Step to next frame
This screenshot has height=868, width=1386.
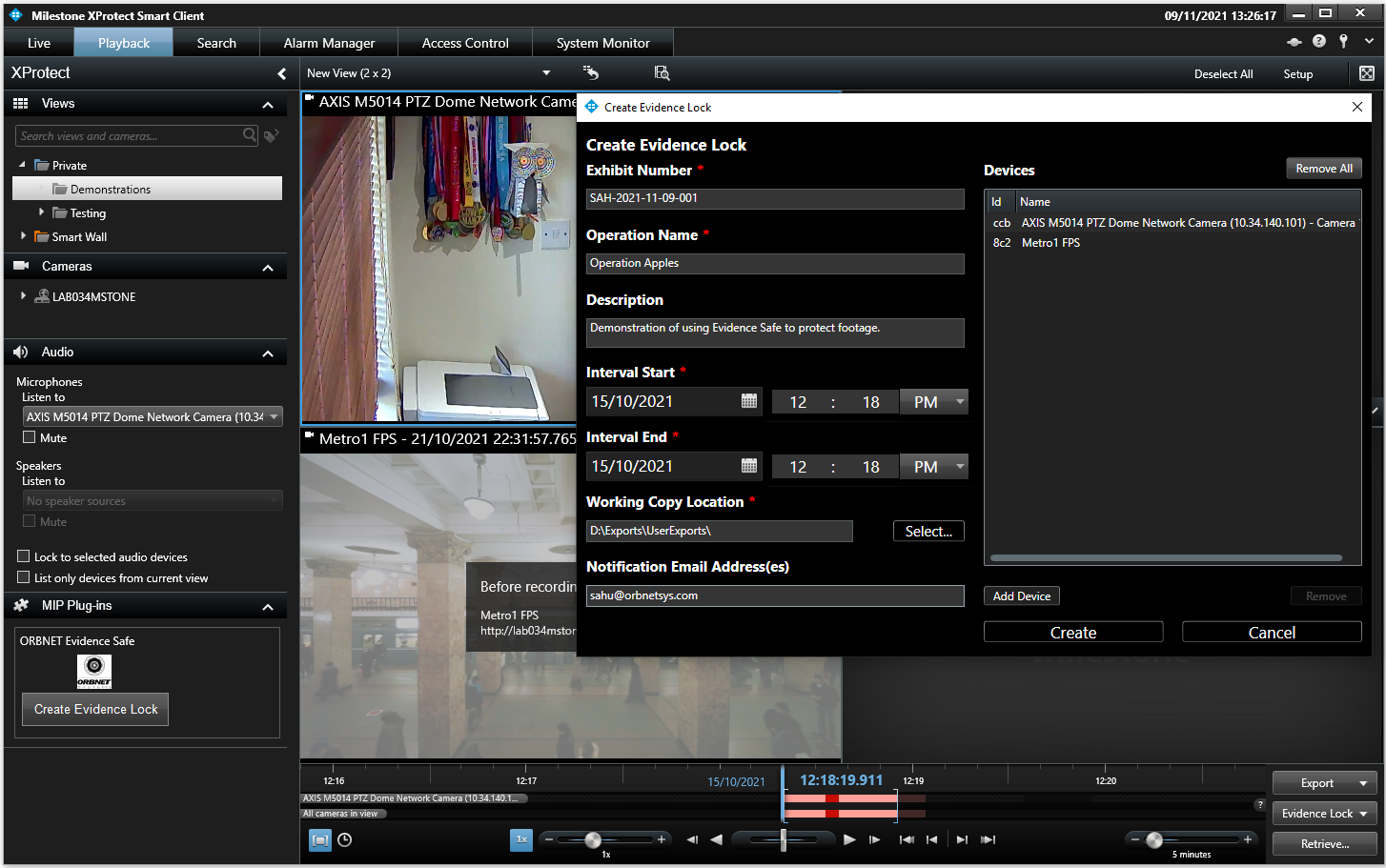[x=874, y=839]
